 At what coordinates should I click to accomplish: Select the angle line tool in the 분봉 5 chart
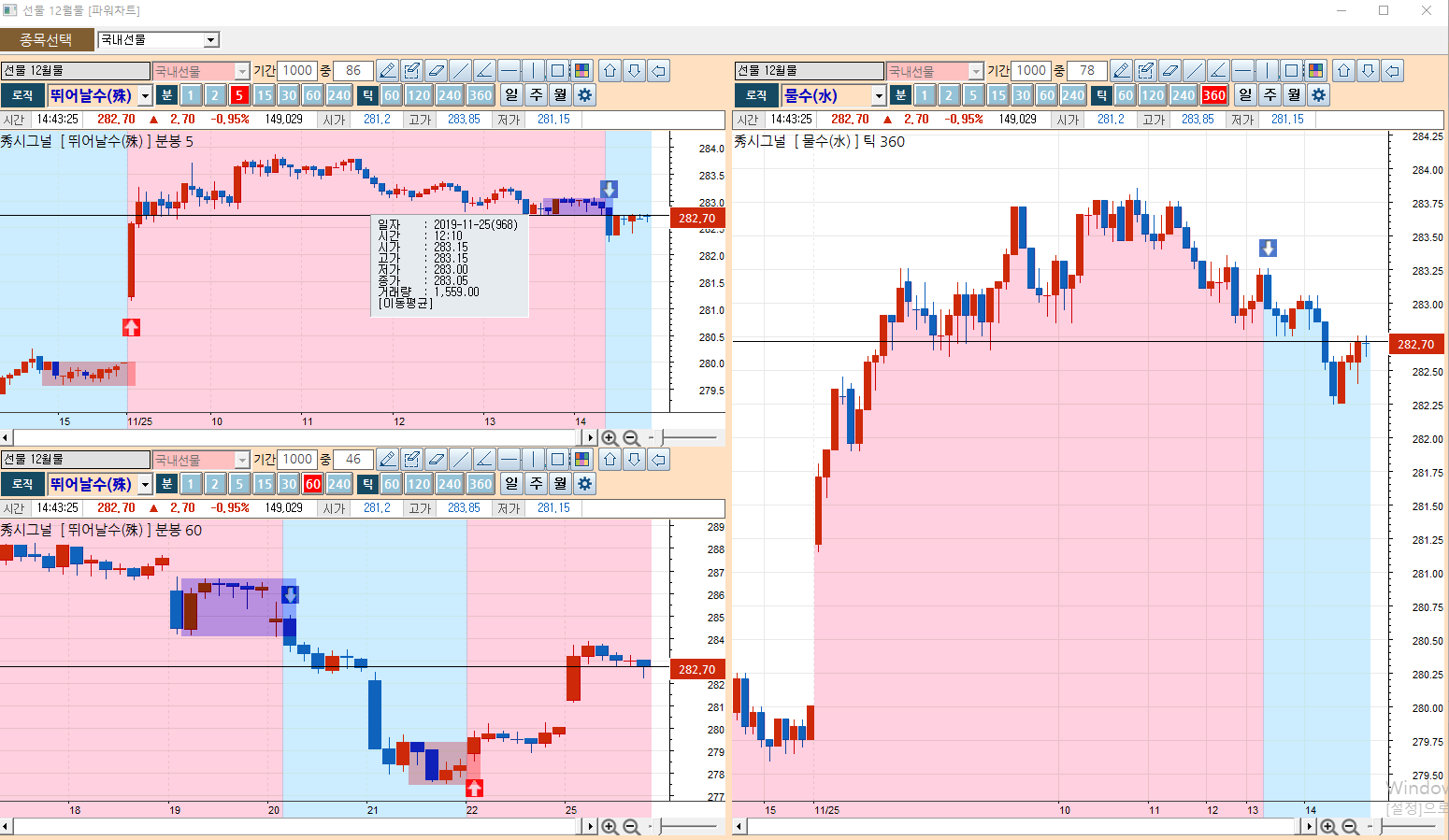484,71
